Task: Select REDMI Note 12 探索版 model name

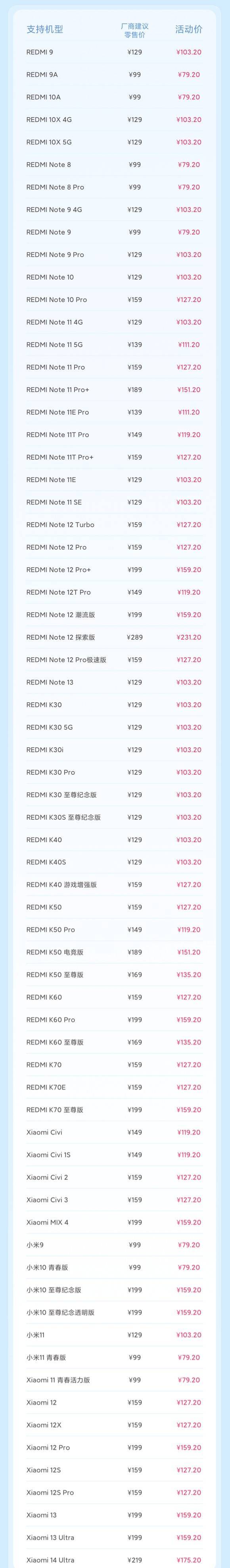Action: pos(61,637)
